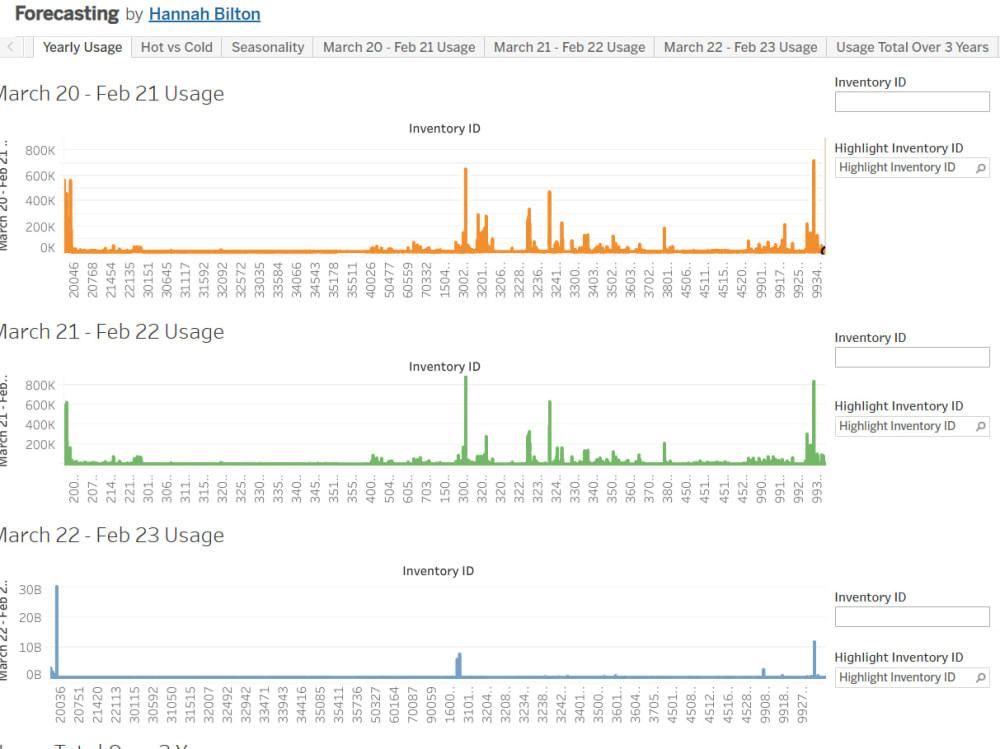Click the magnifier in the top Highlight Inventory ID search box
The width and height of the screenshot is (1000, 749).
pos(979,167)
